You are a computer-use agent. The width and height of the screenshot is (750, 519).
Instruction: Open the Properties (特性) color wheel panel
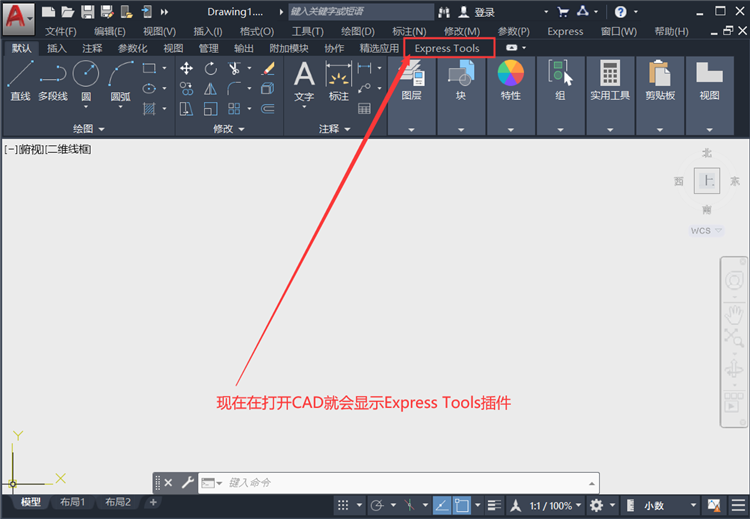pyautogui.click(x=510, y=80)
